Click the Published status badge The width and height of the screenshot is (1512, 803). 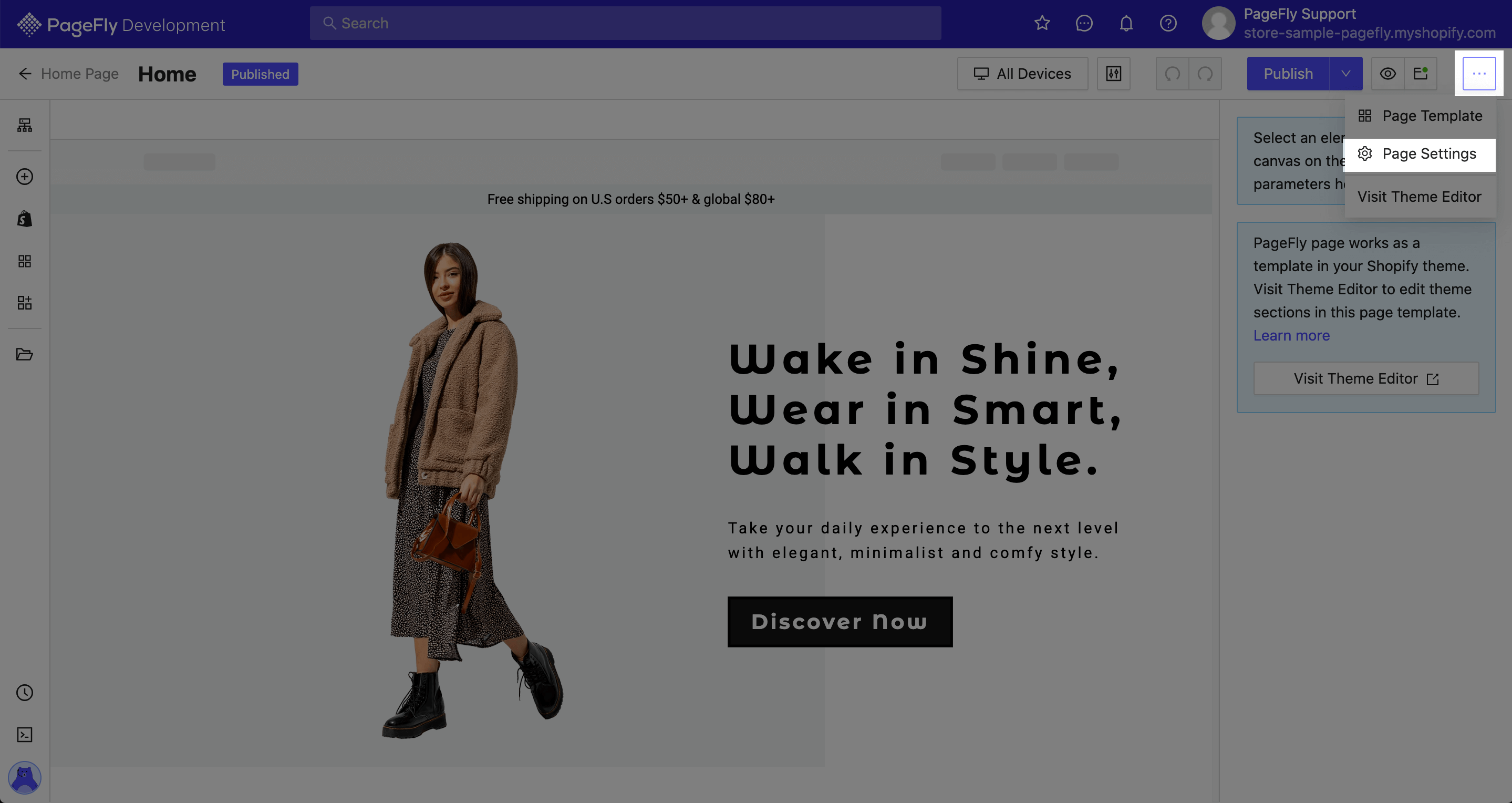pyautogui.click(x=260, y=75)
